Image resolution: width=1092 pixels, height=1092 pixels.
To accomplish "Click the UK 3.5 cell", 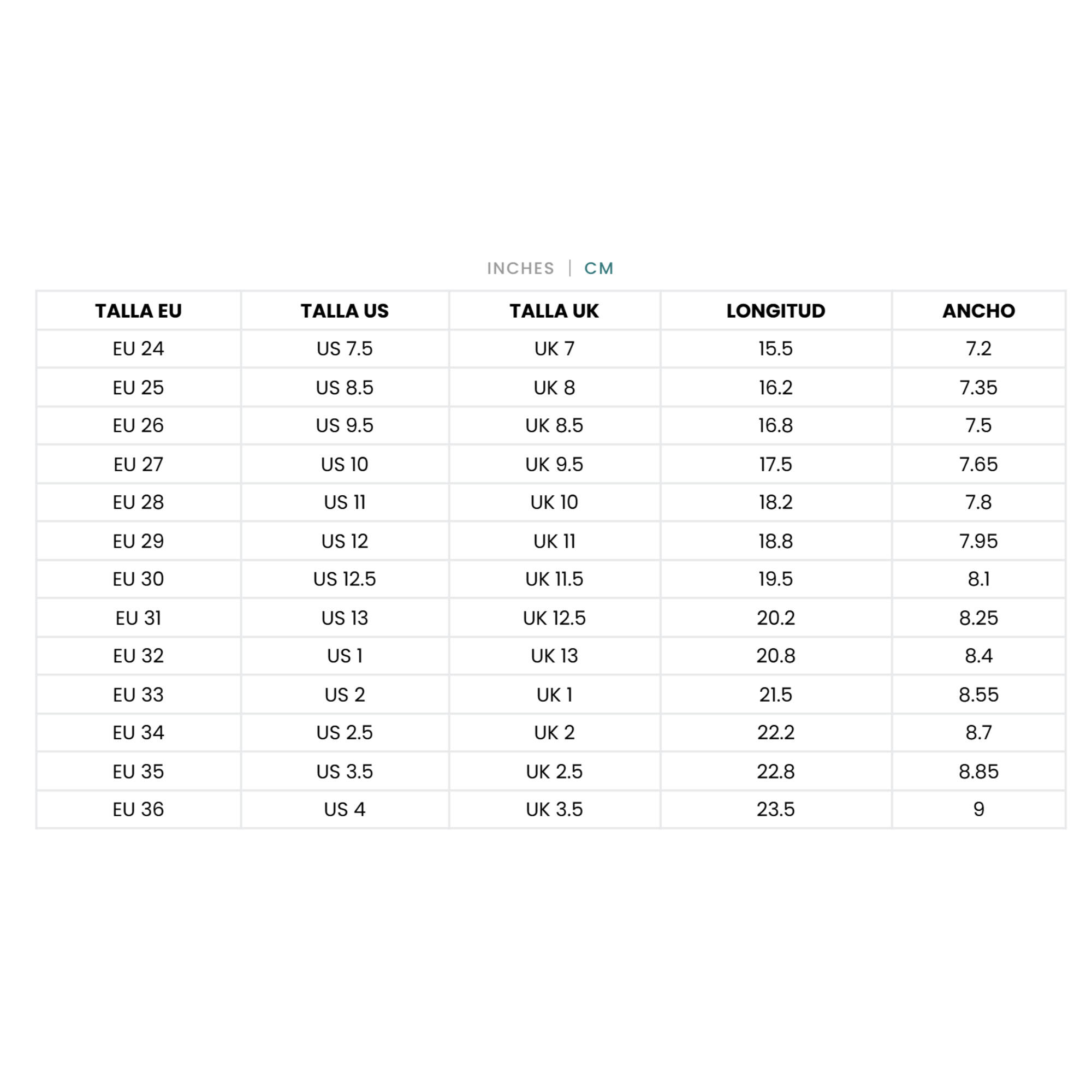I will (555, 810).
